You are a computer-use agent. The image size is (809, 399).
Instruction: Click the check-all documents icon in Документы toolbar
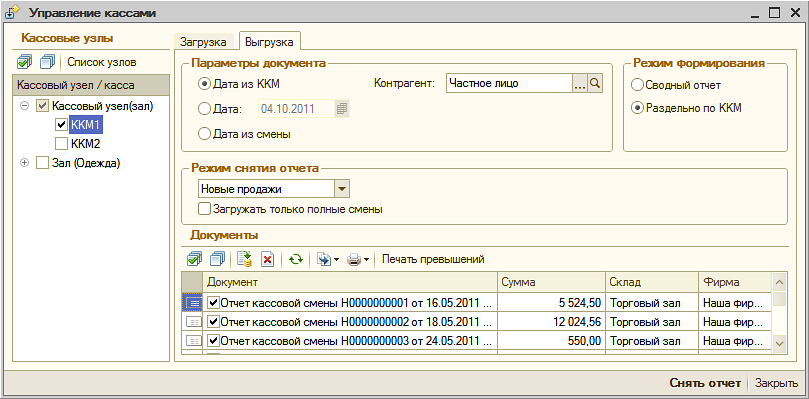[195, 259]
